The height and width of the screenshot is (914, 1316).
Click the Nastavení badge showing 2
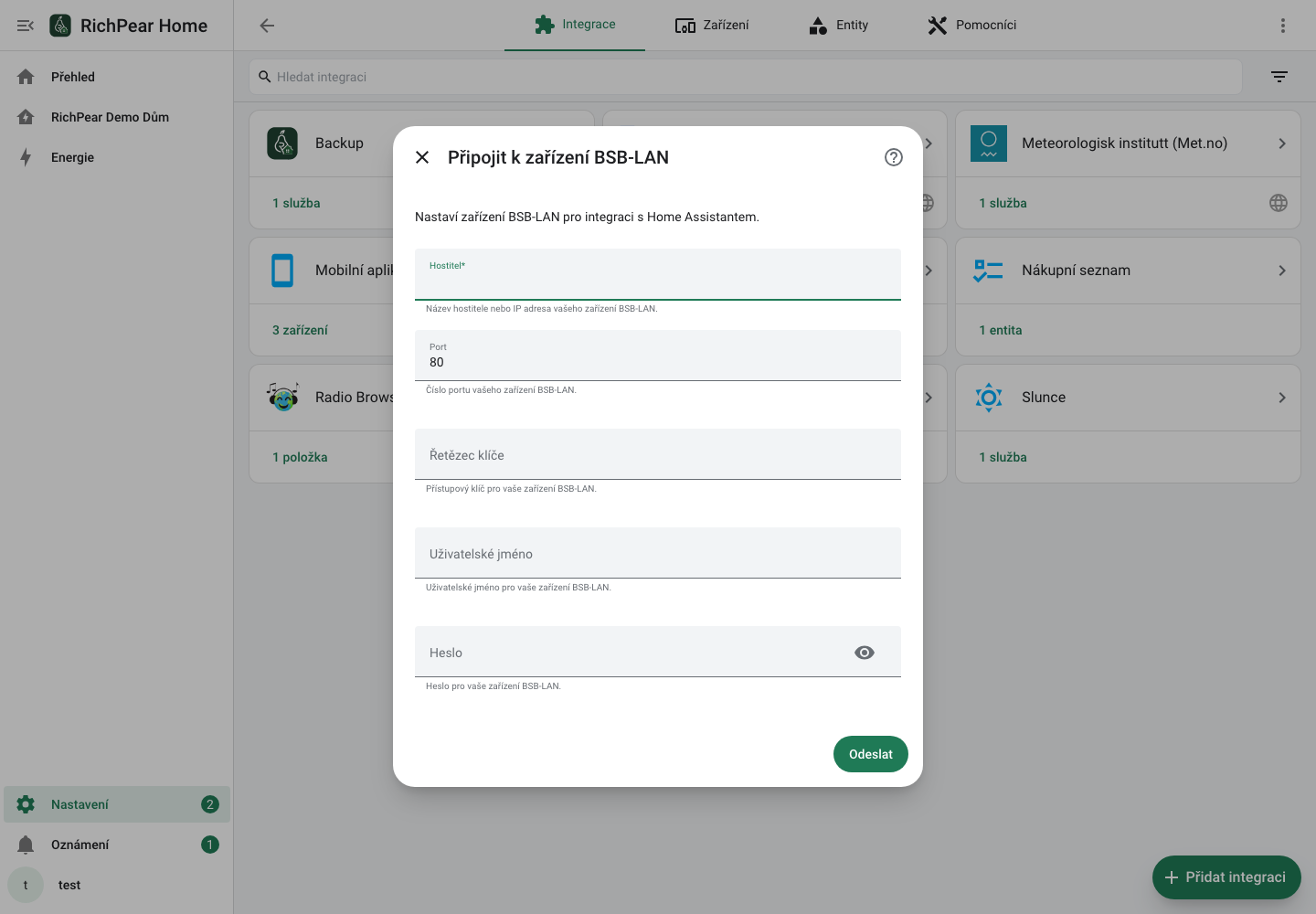pyautogui.click(x=210, y=804)
